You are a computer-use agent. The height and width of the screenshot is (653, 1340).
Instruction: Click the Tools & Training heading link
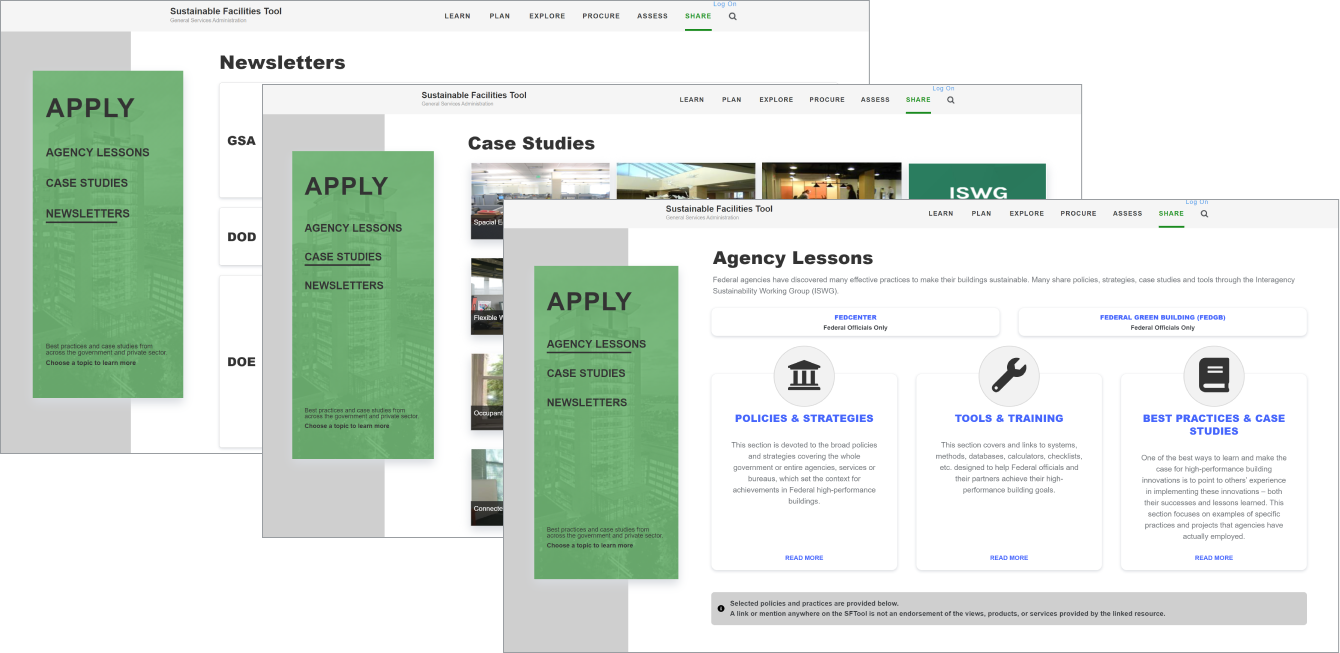[1008, 419]
